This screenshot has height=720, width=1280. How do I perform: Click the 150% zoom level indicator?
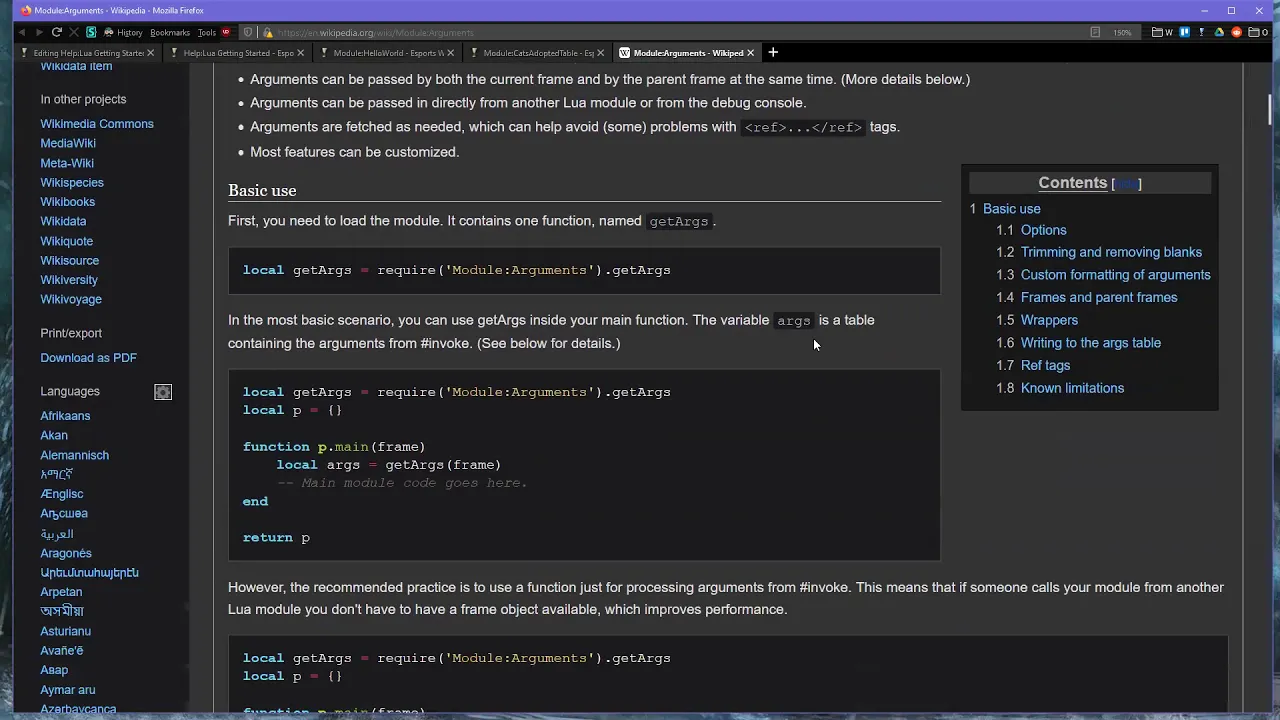[x=1123, y=32]
